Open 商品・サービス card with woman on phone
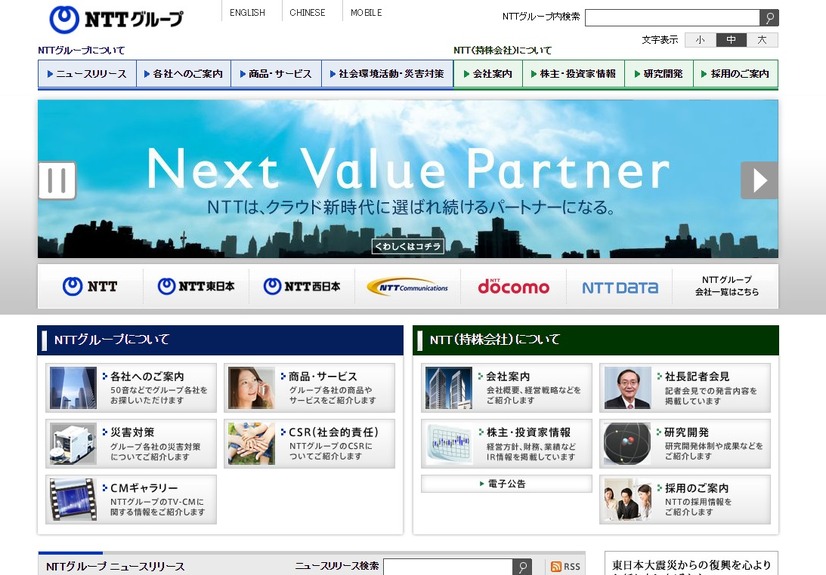The image size is (826, 575). coord(309,388)
